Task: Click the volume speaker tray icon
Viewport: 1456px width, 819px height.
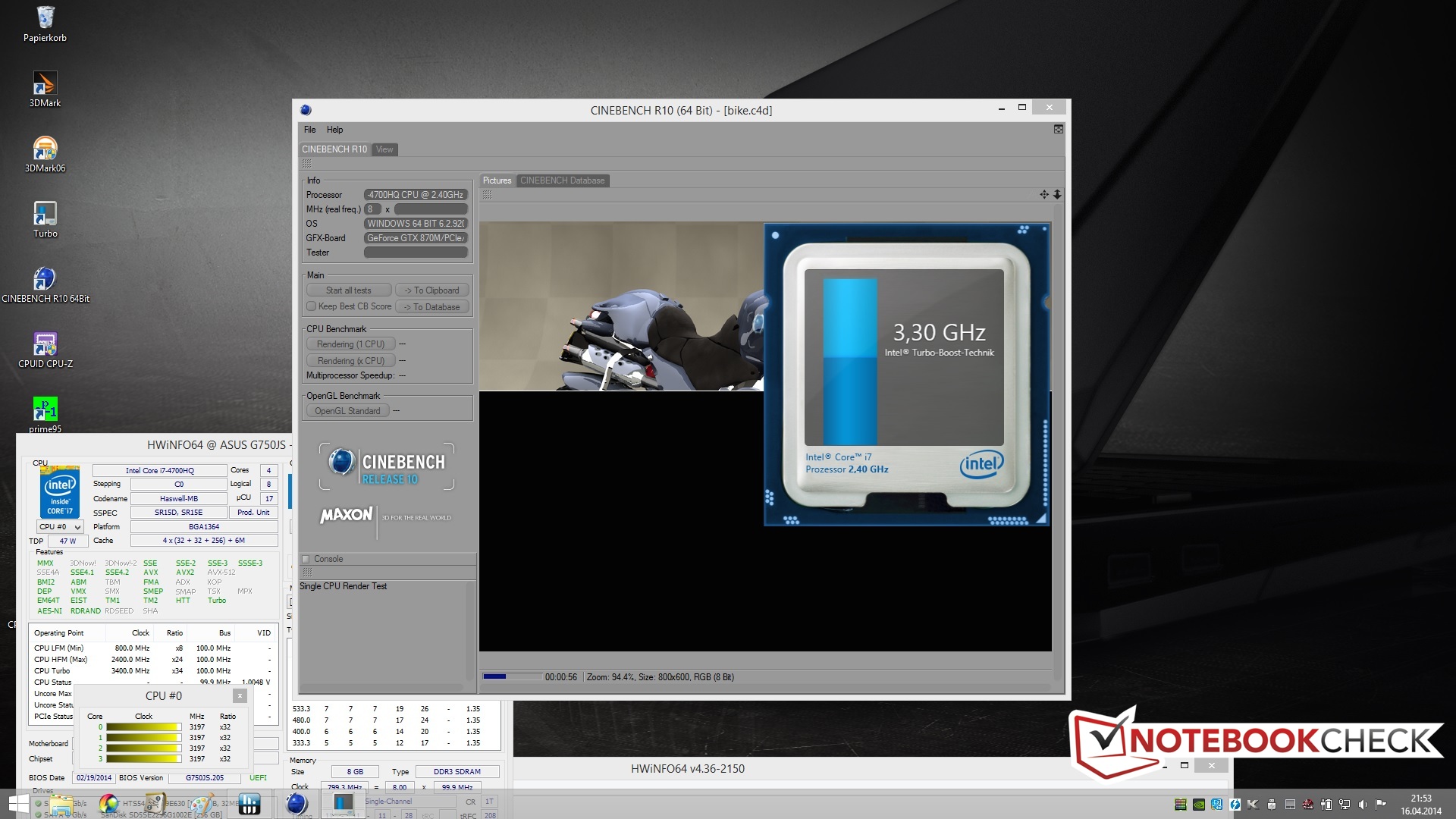Action: (1362, 805)
